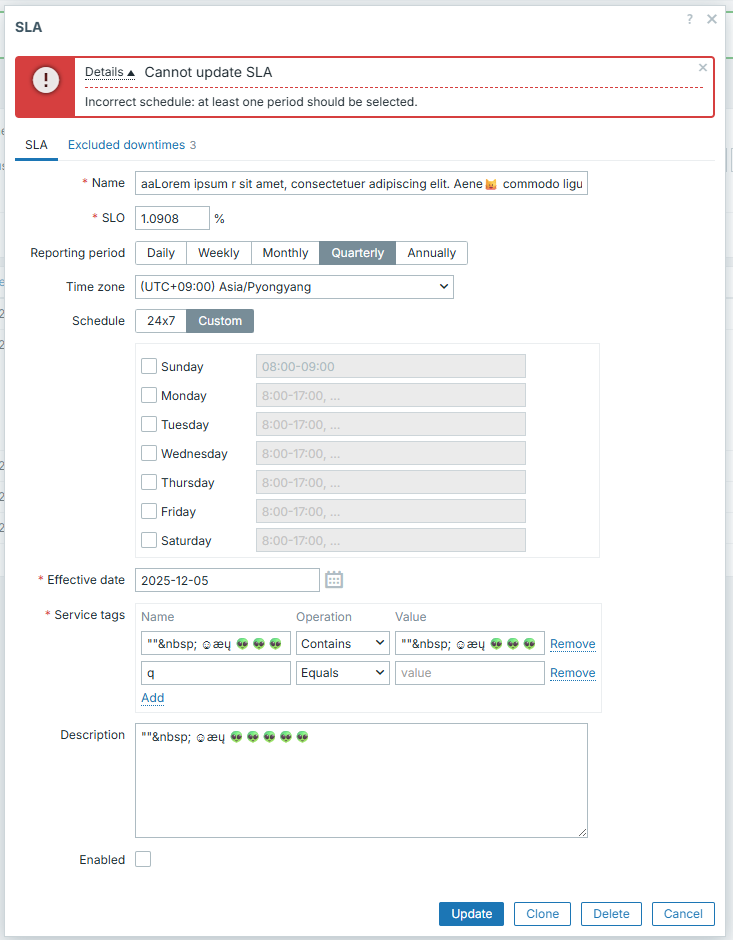Choose the 24x7 schedule option
The image size is (733, 940).
point(160,321)
